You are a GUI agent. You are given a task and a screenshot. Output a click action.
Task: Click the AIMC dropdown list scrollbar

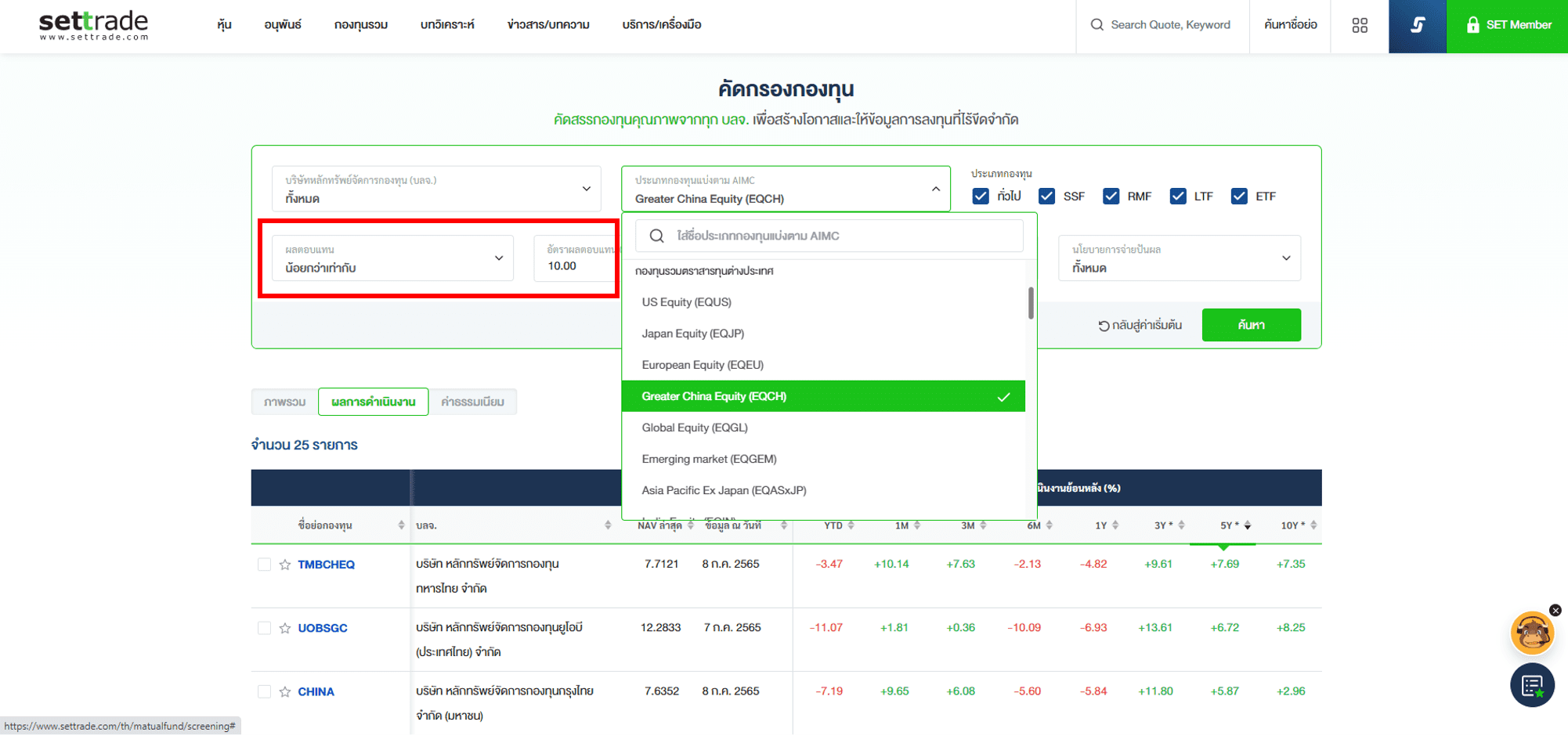click(x=1031, y=303)
